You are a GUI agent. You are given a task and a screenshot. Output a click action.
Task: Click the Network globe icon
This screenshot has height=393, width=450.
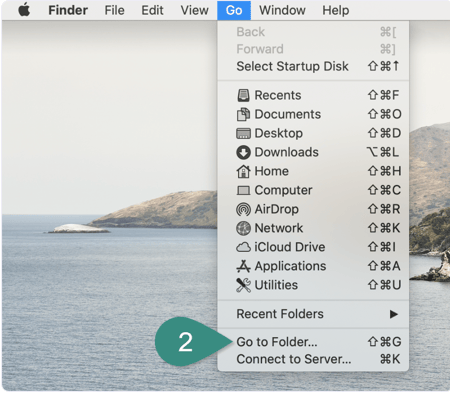[243, 228]
